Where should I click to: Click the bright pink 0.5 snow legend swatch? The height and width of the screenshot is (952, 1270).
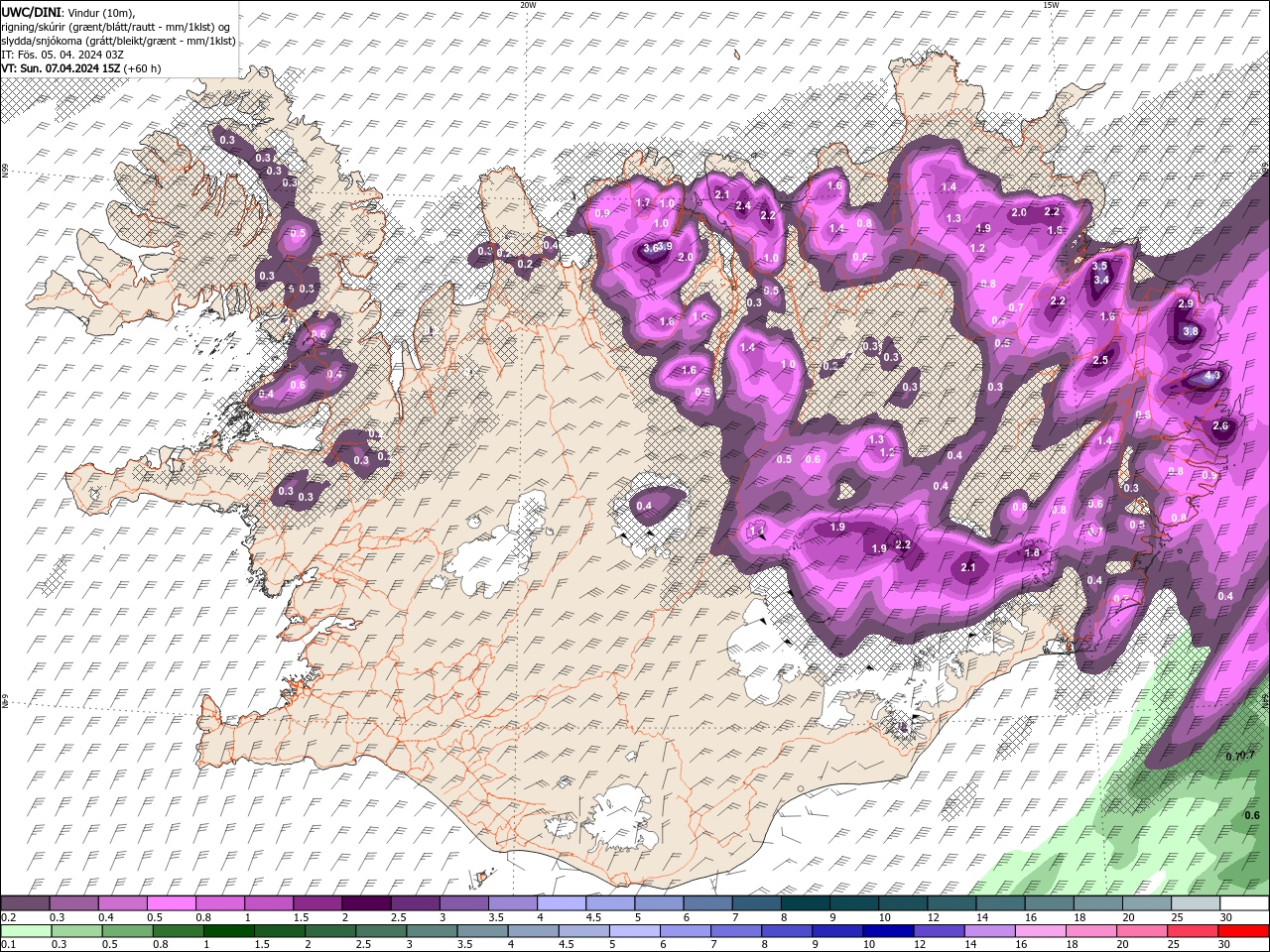172,902
